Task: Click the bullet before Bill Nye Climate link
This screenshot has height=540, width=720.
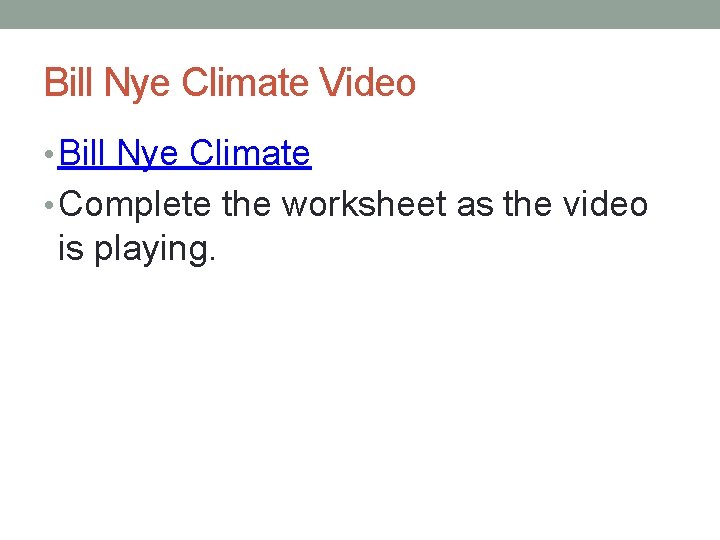Action: (x=50, y=156)
